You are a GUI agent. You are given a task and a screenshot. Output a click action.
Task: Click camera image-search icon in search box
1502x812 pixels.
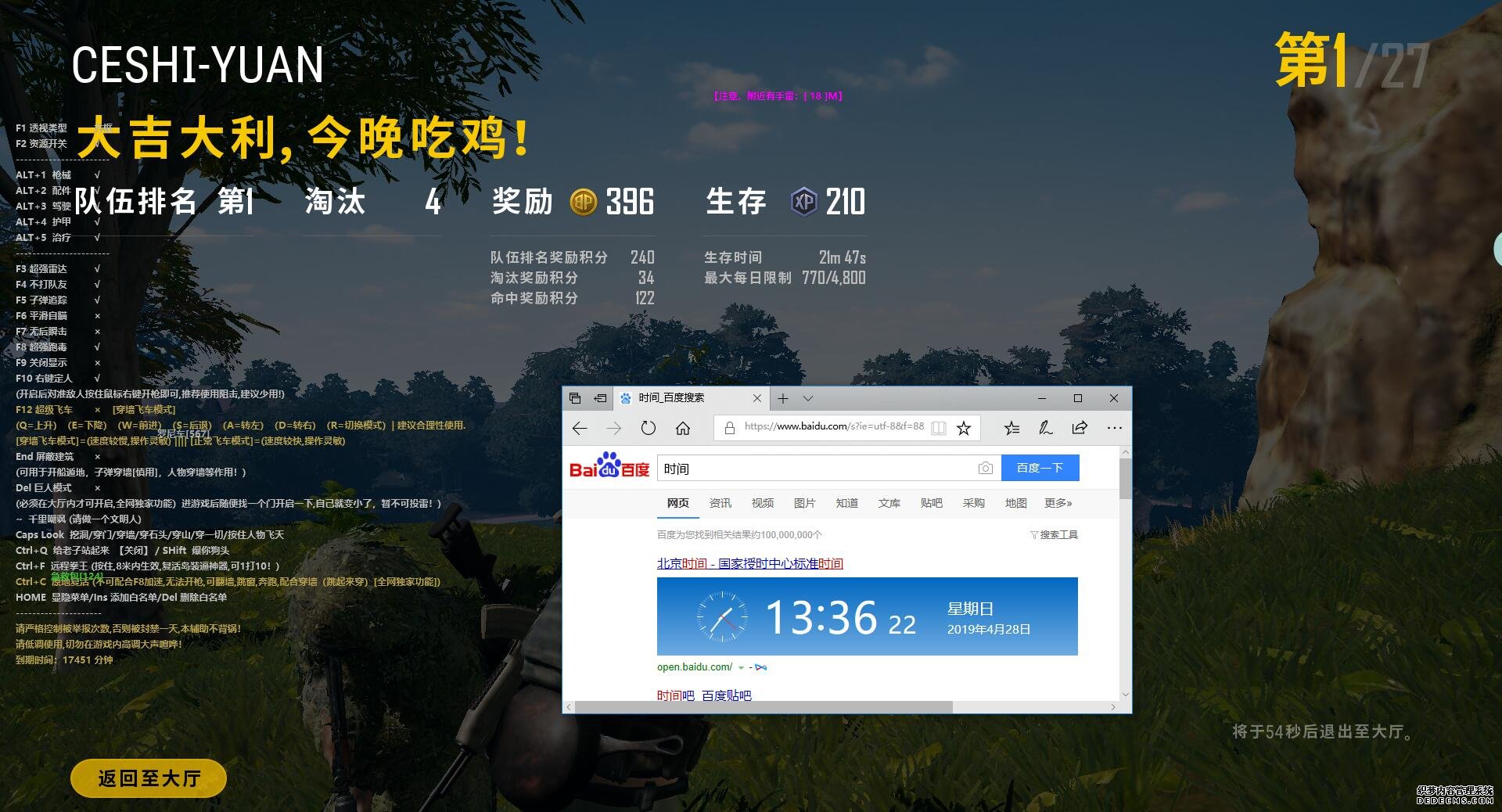[x=986, y=468]
